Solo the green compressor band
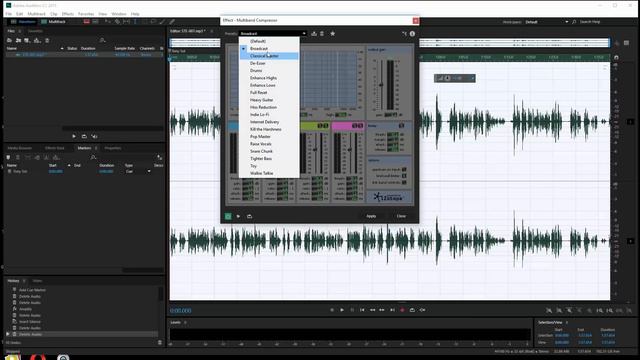Viewport: 640px width, 360px height. coord(320,126)
